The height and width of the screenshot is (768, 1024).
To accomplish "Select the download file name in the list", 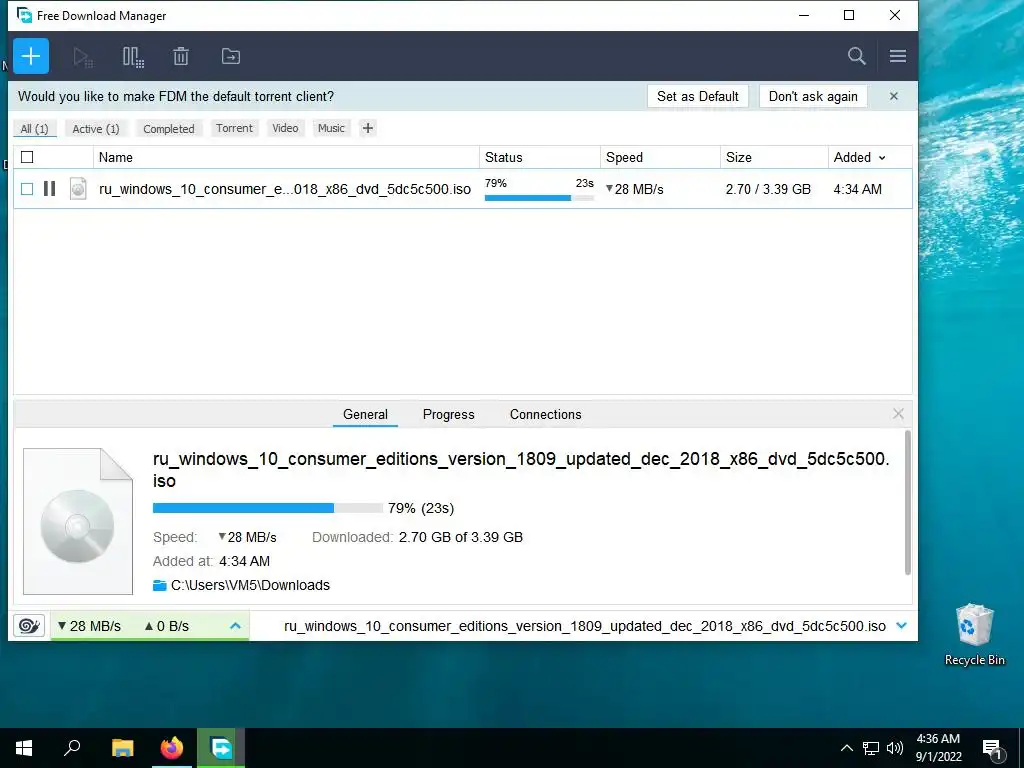I will pyautogui.click(x=285, y=189).
